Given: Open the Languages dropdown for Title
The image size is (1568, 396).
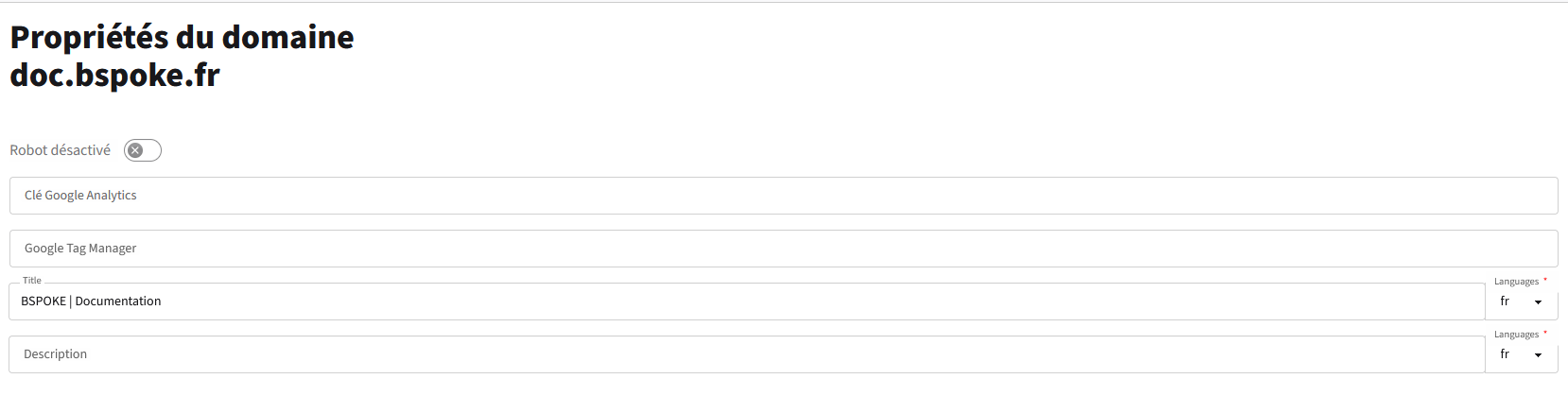Looking at the screenshot, I should [1521, 301].
